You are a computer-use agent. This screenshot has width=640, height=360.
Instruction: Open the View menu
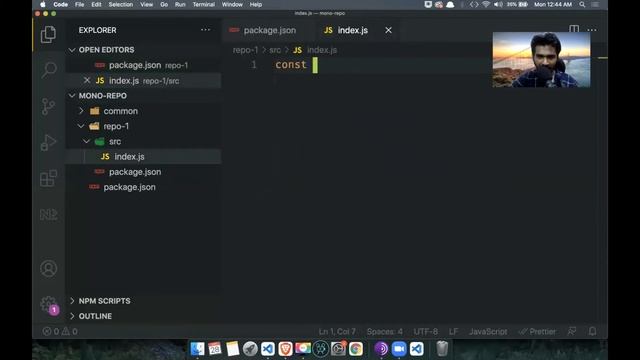coord(146,4)
